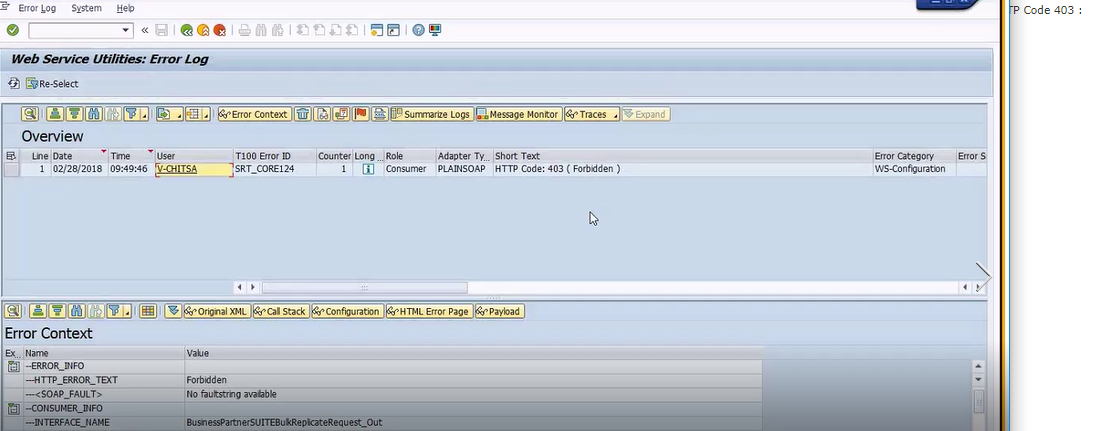Open the Error Log menu
This screenshot has height=431, width=1119.
(37, 8)
